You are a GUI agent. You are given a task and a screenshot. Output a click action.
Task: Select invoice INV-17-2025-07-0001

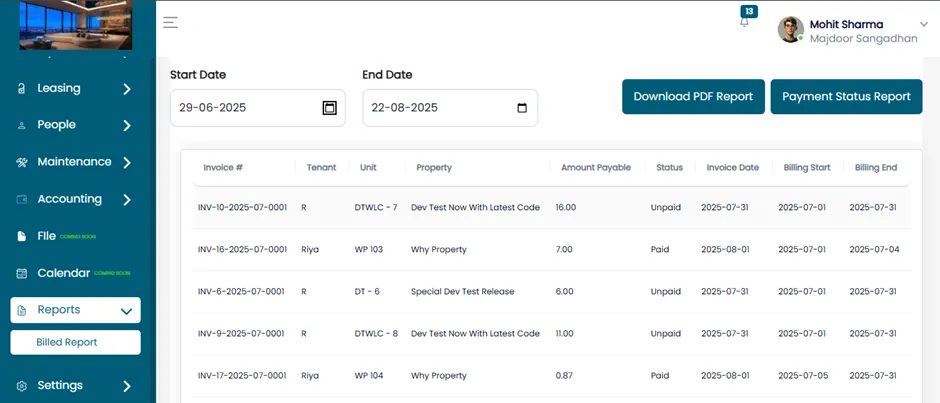pos(242,376)
